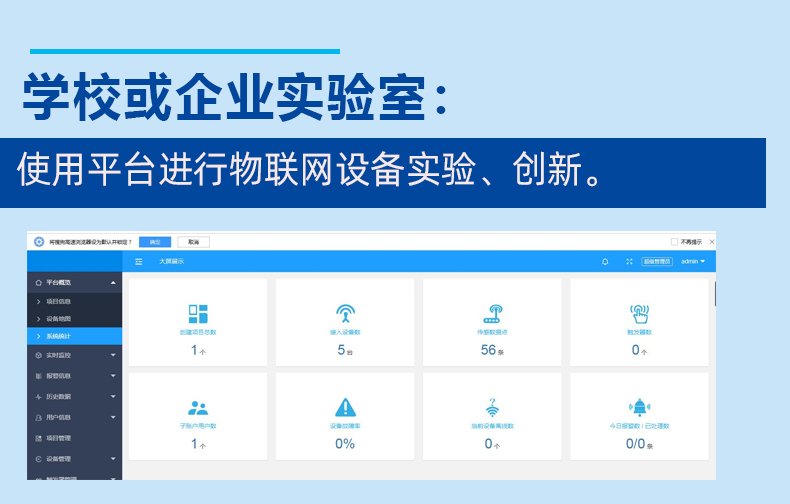Screen dimensions: 790x504
Task: Dismiss the default-browser prompt with the X
Action: [x=712, y=242]
